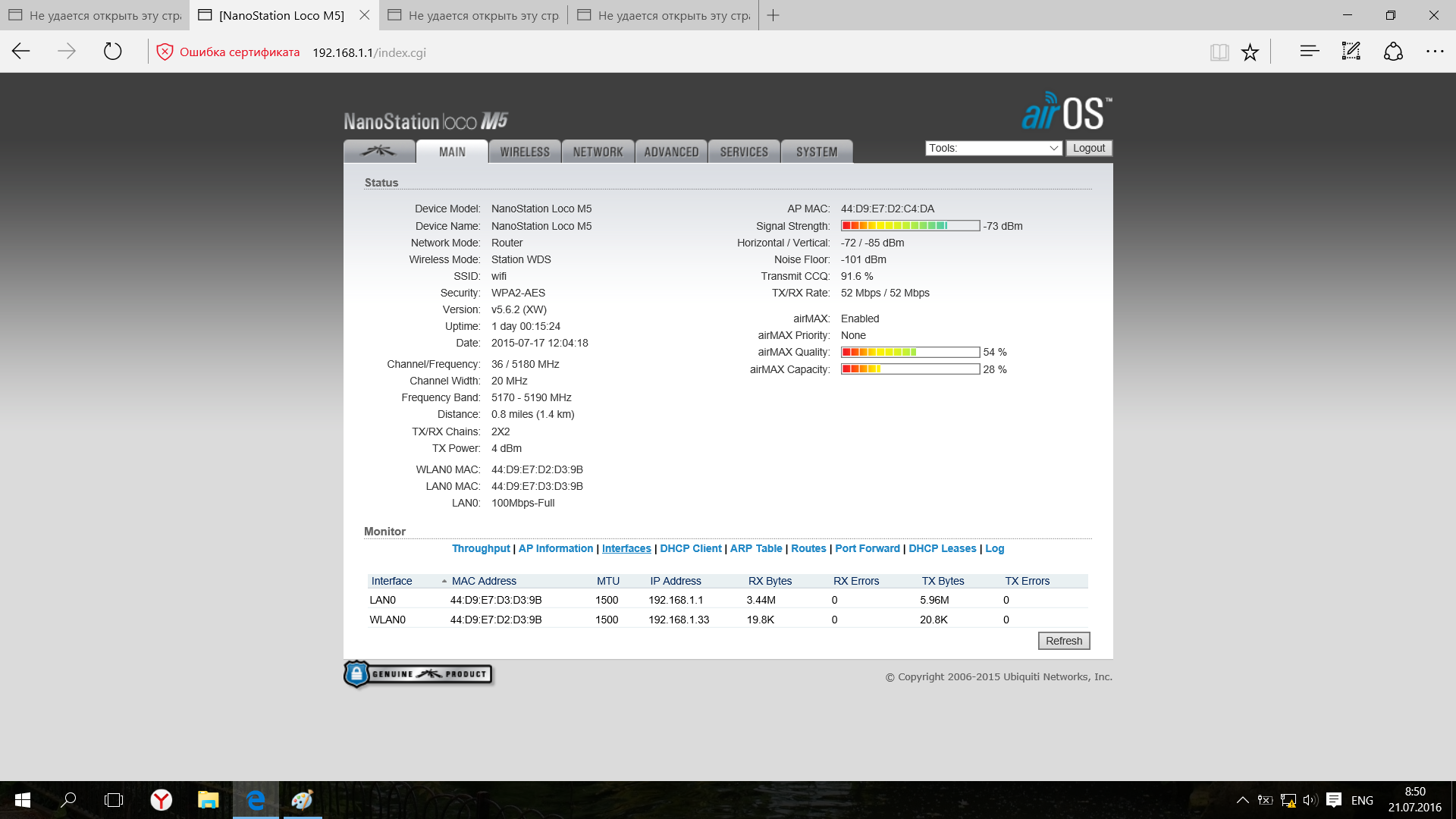This screenshot has height=819, width=1456.
Task: Show hidden tray icons chevron
Action: (x=1242, y=800)
